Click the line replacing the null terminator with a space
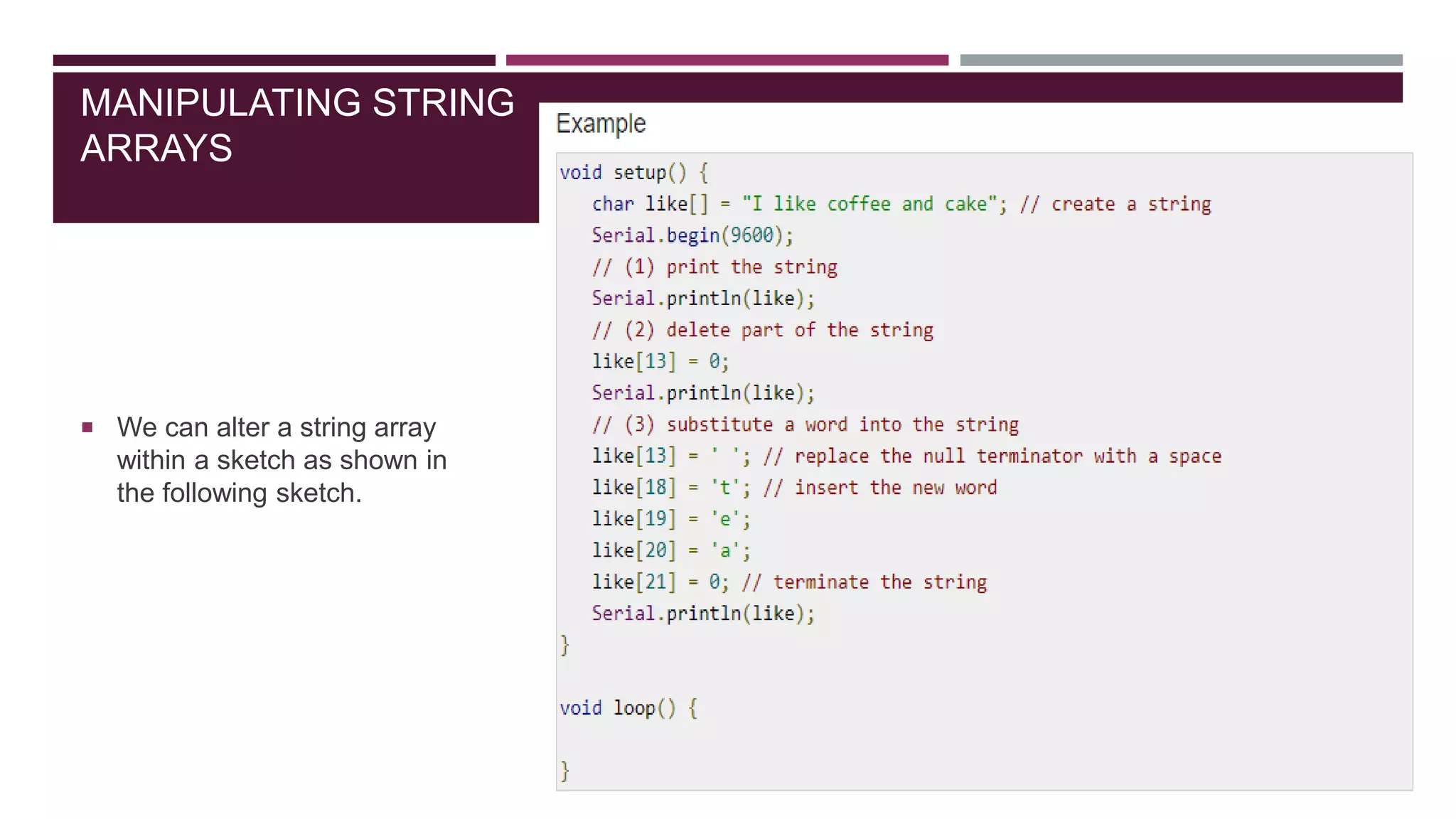 click(x=906, y=456)
